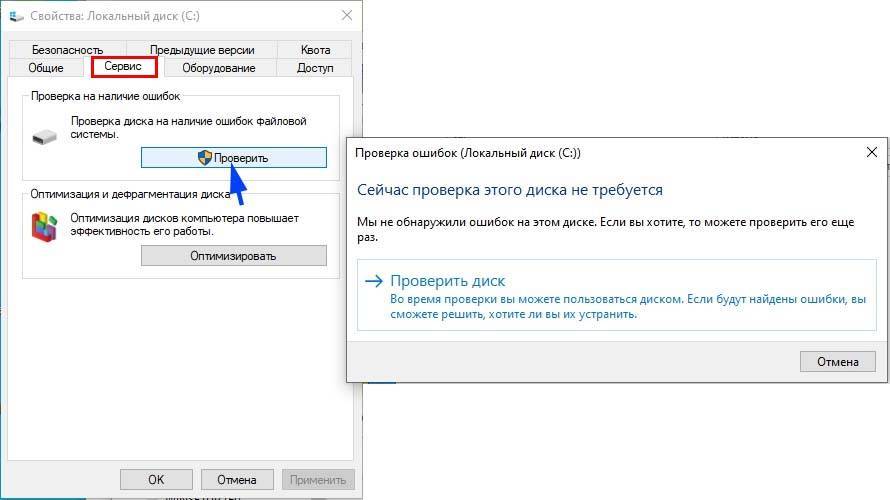Select the Общие tab
The height and width of the screenshot is (500, 890).
(x=46, y=68)
